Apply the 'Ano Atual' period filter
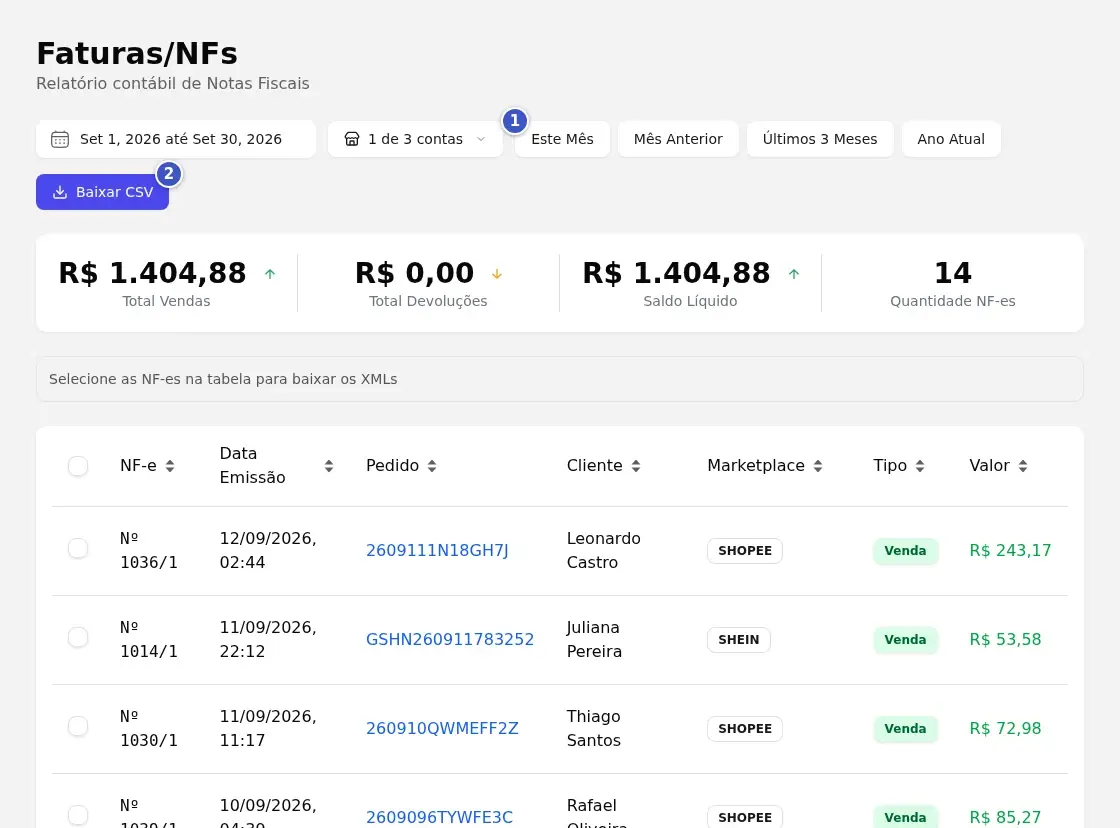The height and width of the screenshot is (828, 1120). pyautogui.click(x=951, y=139)
